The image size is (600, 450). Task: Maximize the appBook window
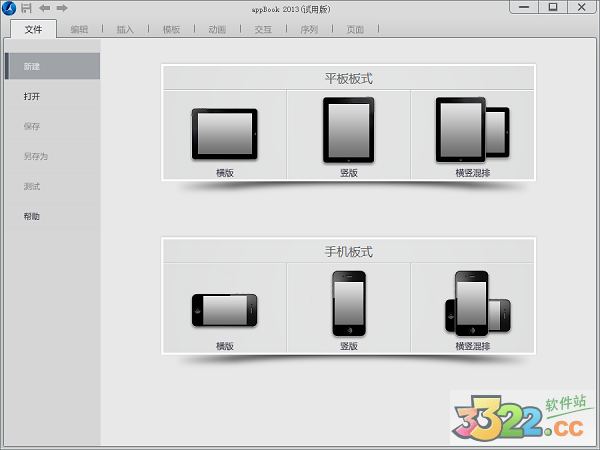click(x=553, y=7)
